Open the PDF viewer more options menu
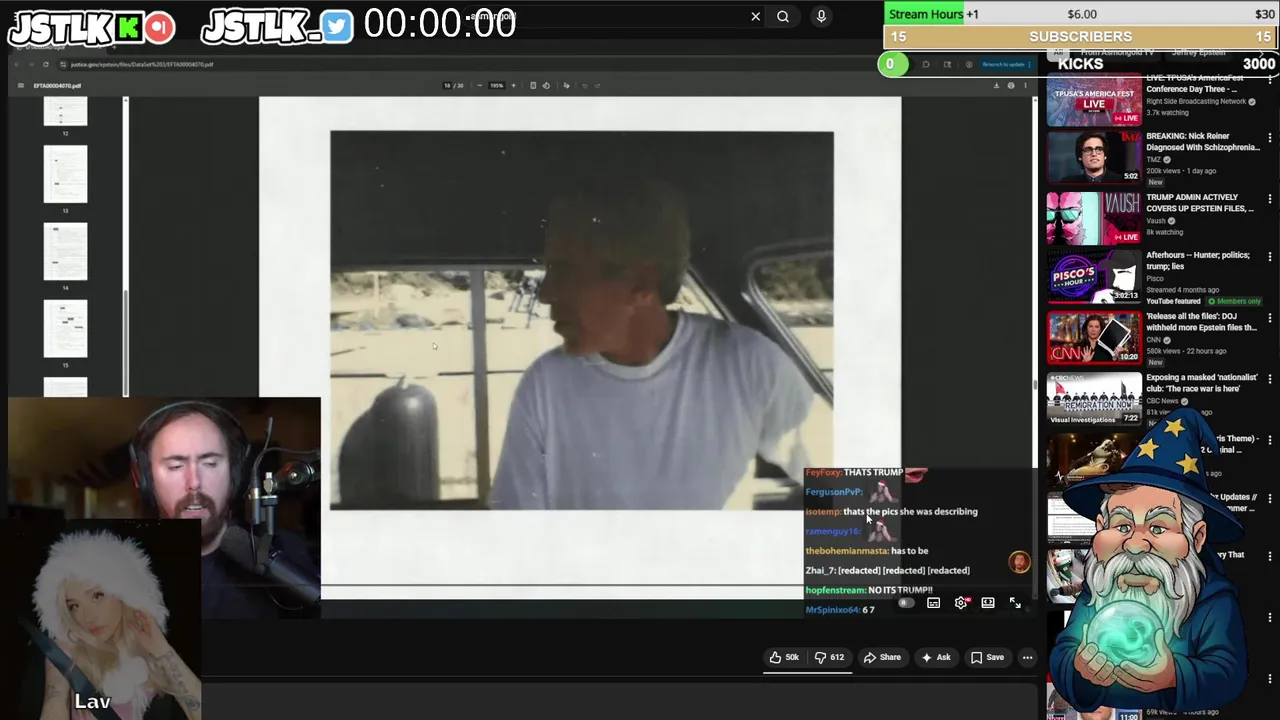The height and width of the screenshot is (720, 1280). 1024,86
